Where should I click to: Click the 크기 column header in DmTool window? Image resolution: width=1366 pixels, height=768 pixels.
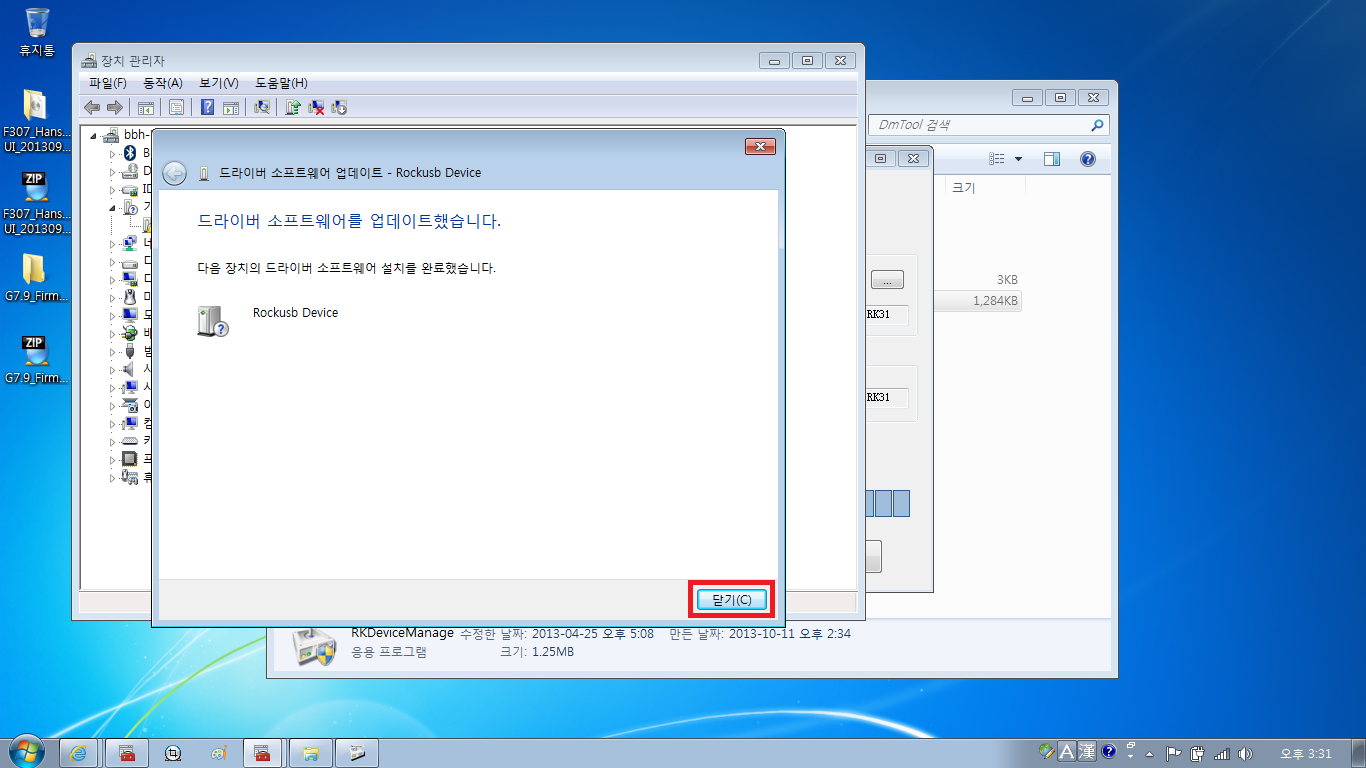click(985, 187)
